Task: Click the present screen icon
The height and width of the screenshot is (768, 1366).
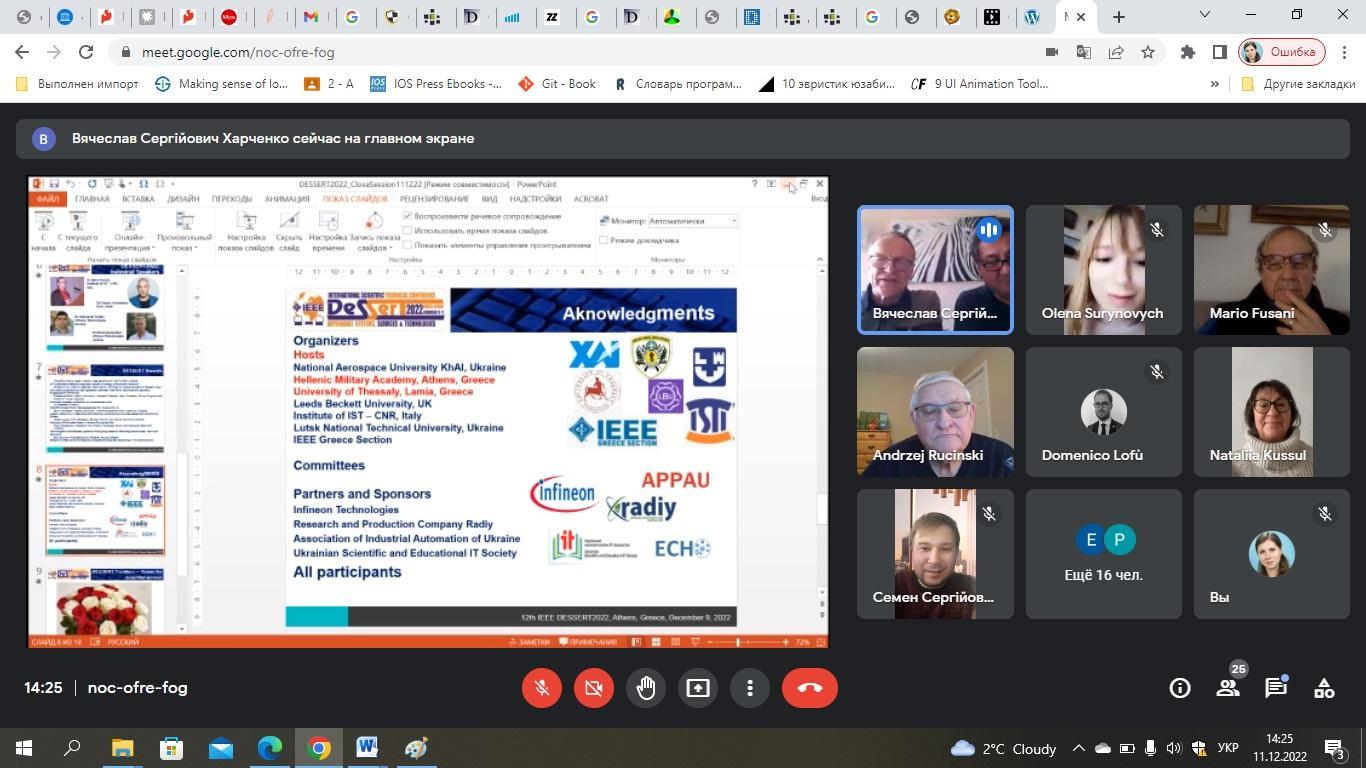Action: tap(698, 688)
